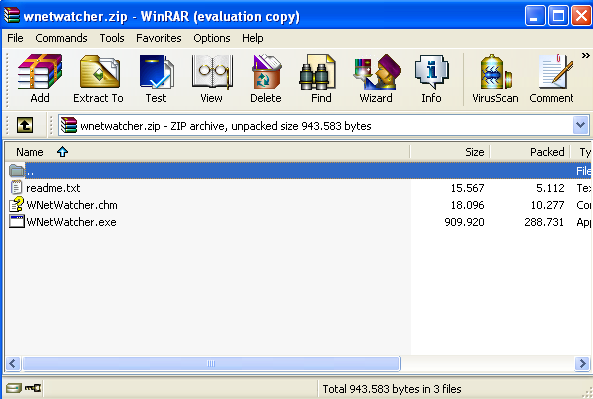Run the Test archive tool
593x399 pixels.
coord(156,79)
